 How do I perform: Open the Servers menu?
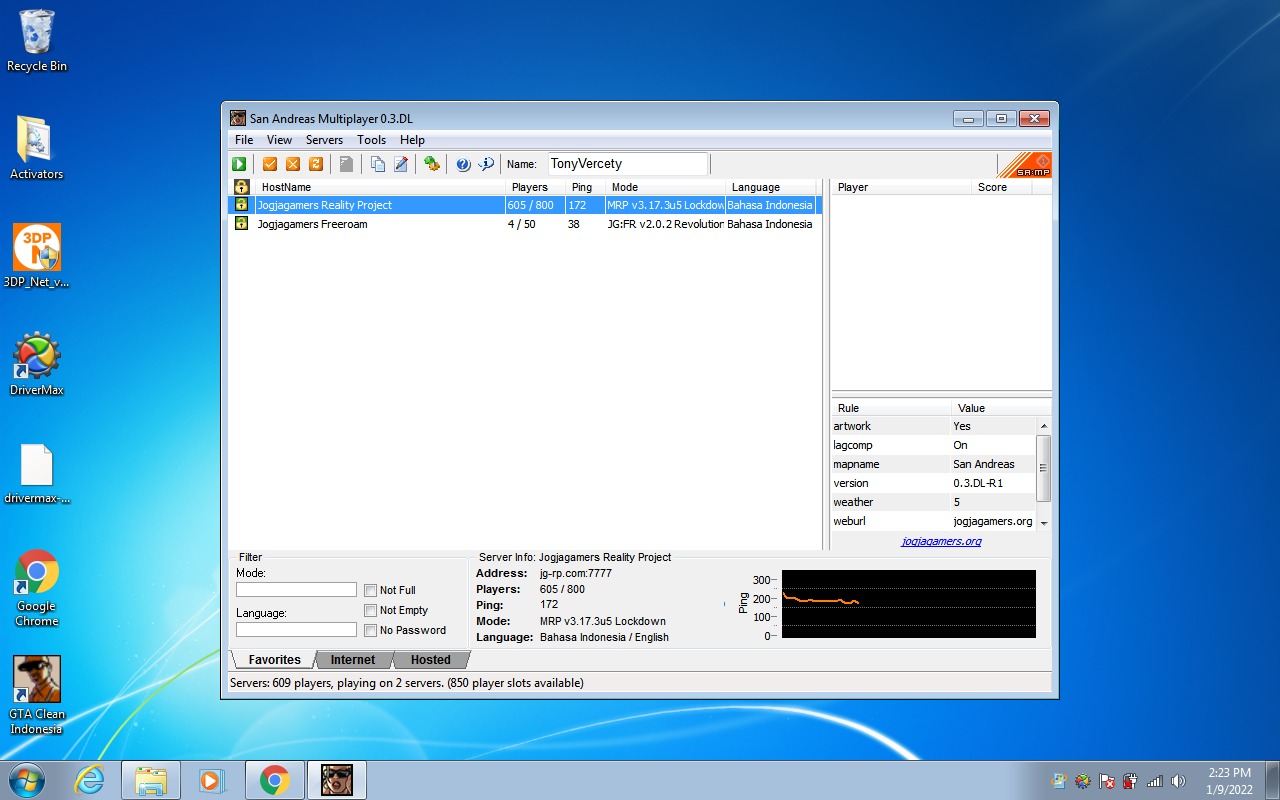coord(324,140)
